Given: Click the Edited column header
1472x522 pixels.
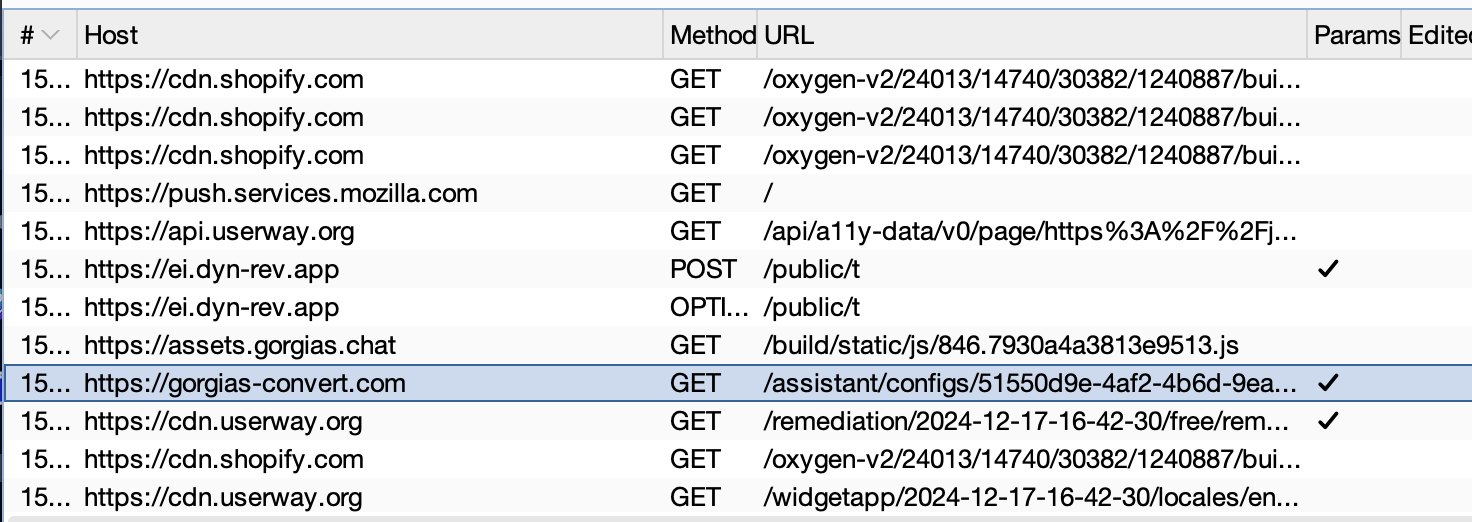Looking at the screenshot, I should pyautogui.click(x=1440, y=35).
